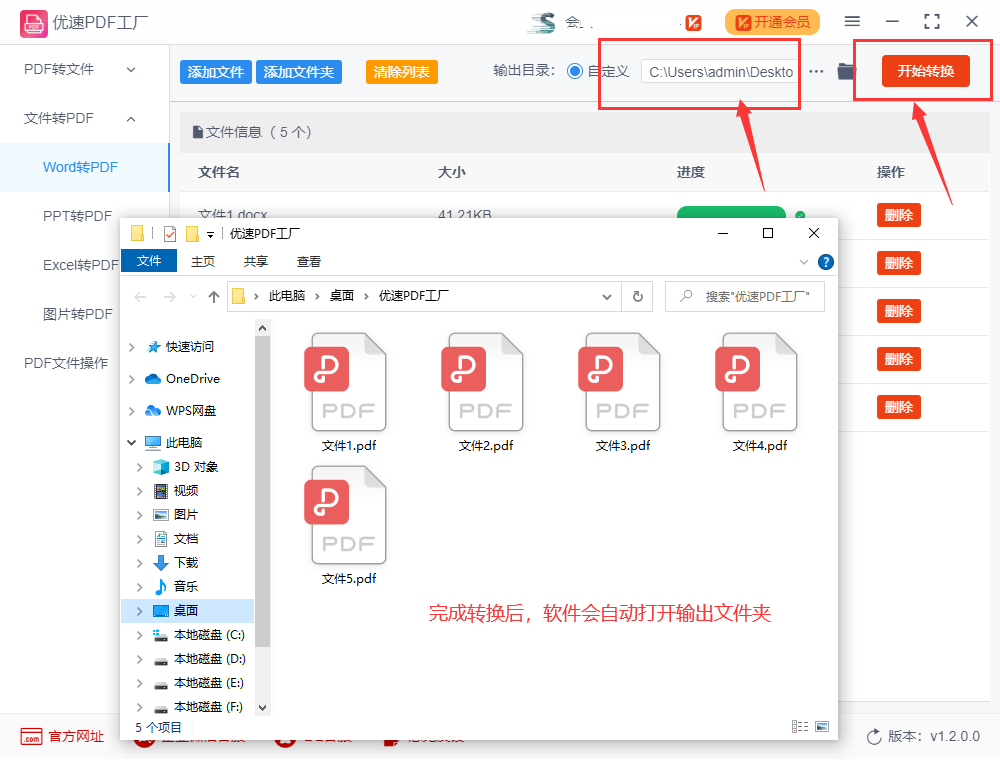Open the 优速PDF工厂 app logo icon
1000x760 pixels.
click(34, 21)
